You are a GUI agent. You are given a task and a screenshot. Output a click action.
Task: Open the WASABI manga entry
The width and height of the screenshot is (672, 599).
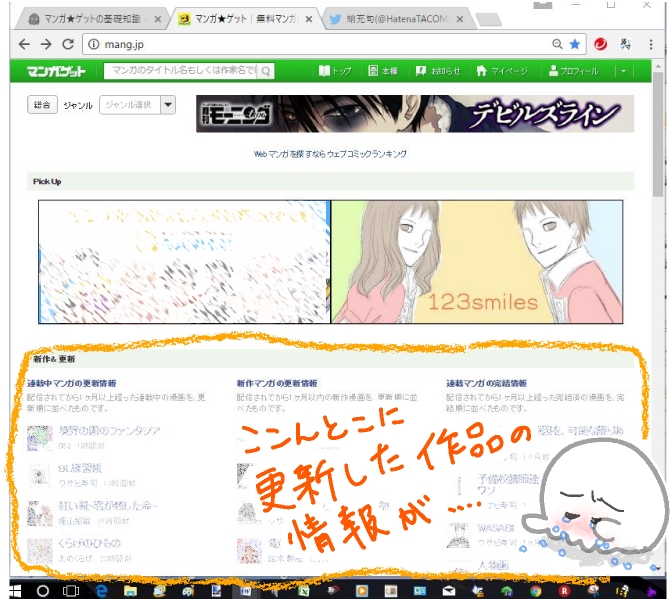496,527
